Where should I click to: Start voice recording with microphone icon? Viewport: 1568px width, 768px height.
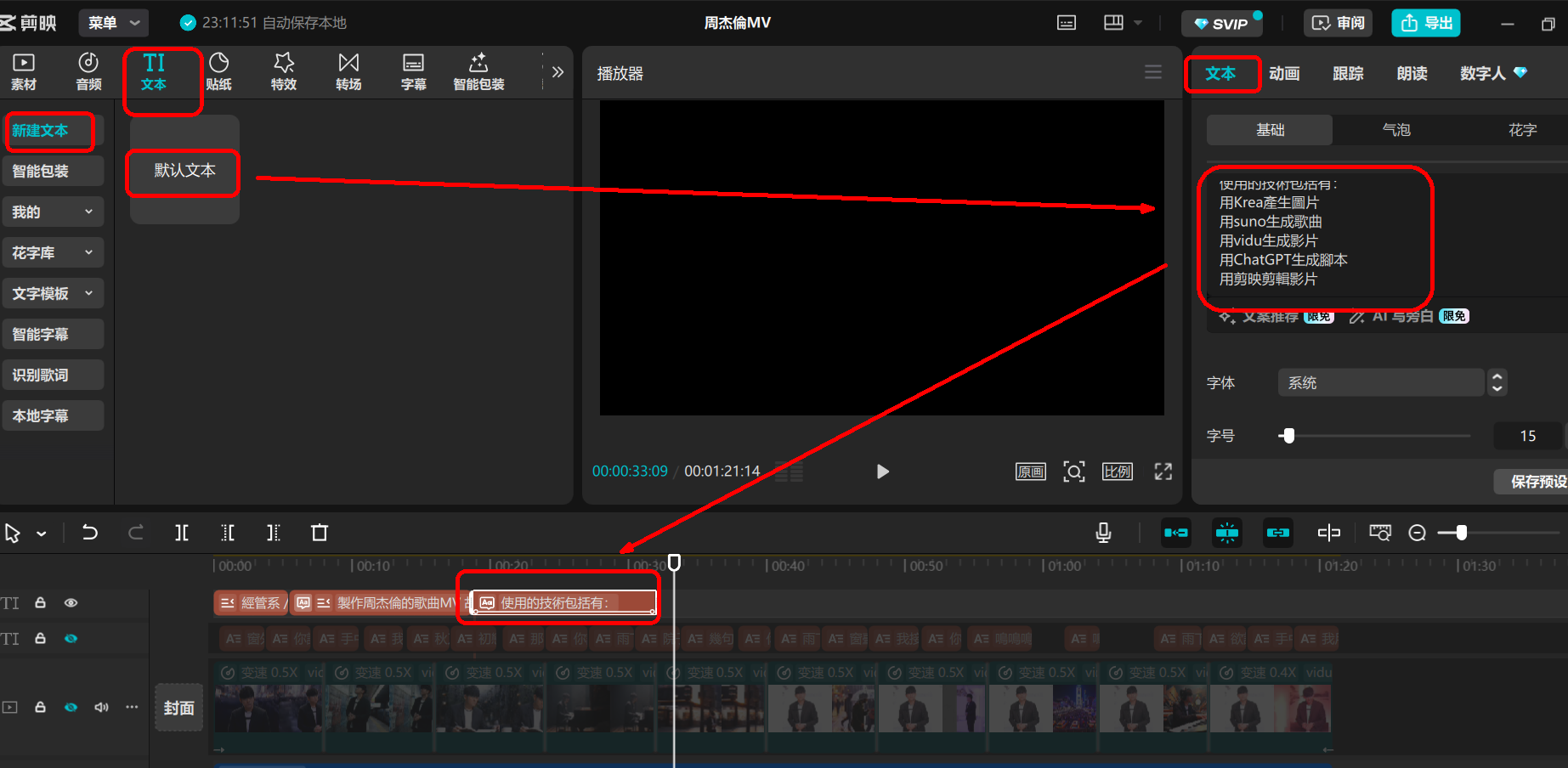(1103, 533)
